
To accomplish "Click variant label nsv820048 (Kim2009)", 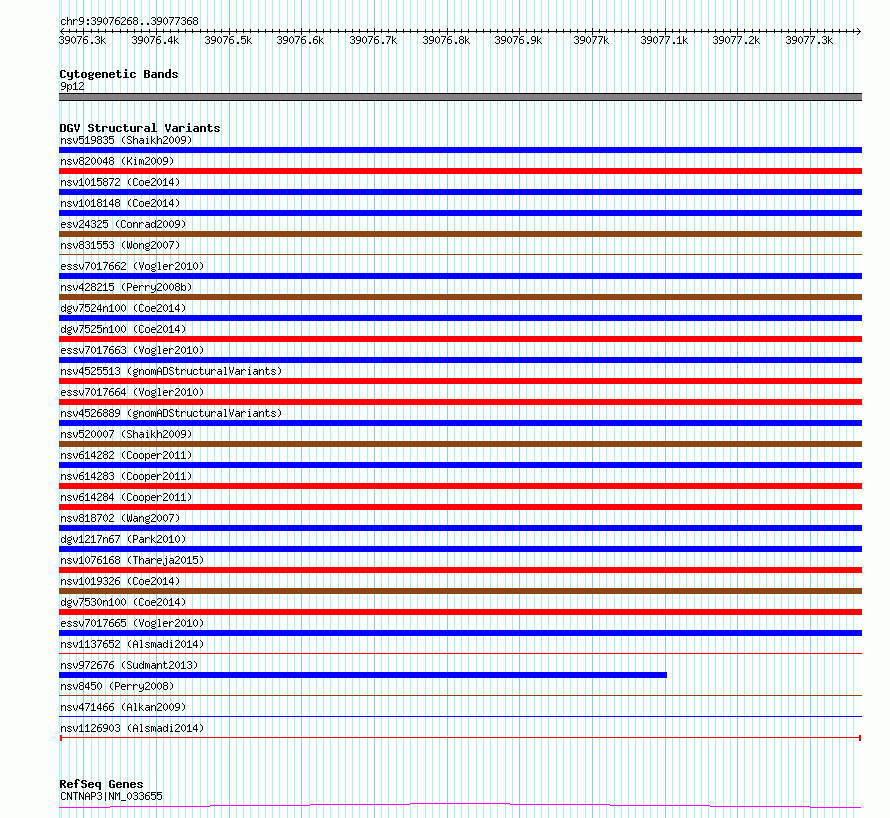I will point(117,161).
